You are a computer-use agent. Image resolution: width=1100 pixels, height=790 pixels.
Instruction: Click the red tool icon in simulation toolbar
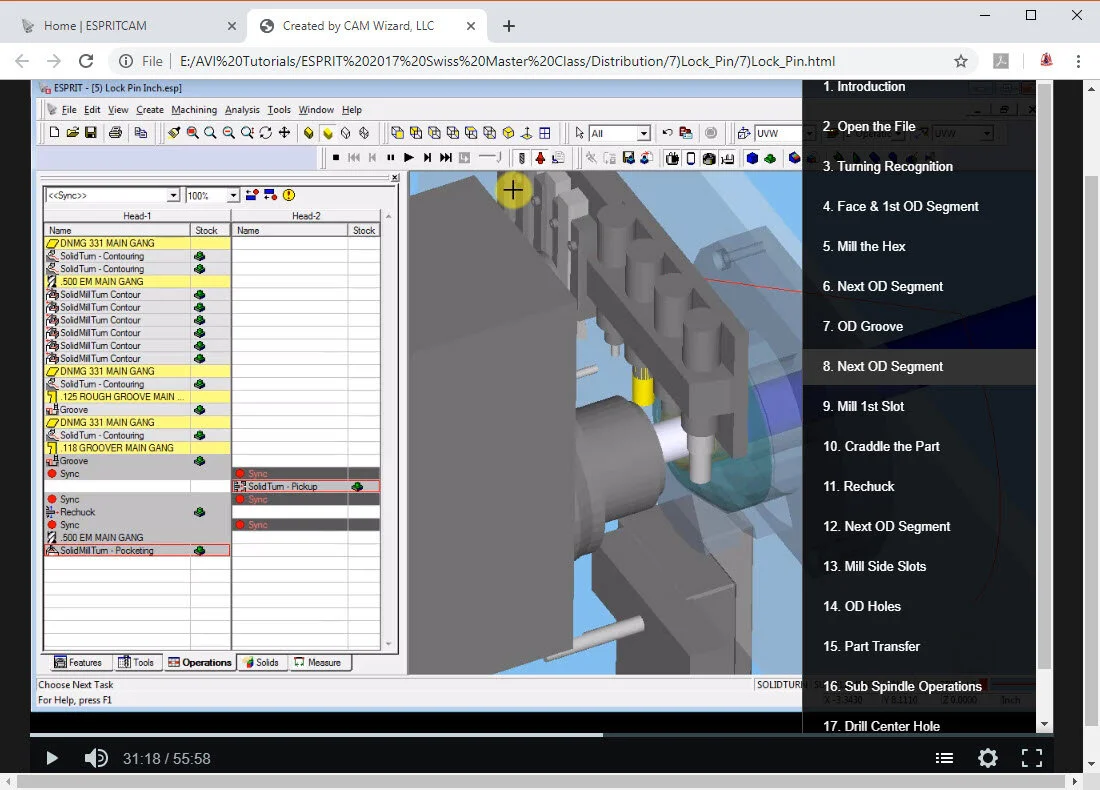(x=540, y=158)
